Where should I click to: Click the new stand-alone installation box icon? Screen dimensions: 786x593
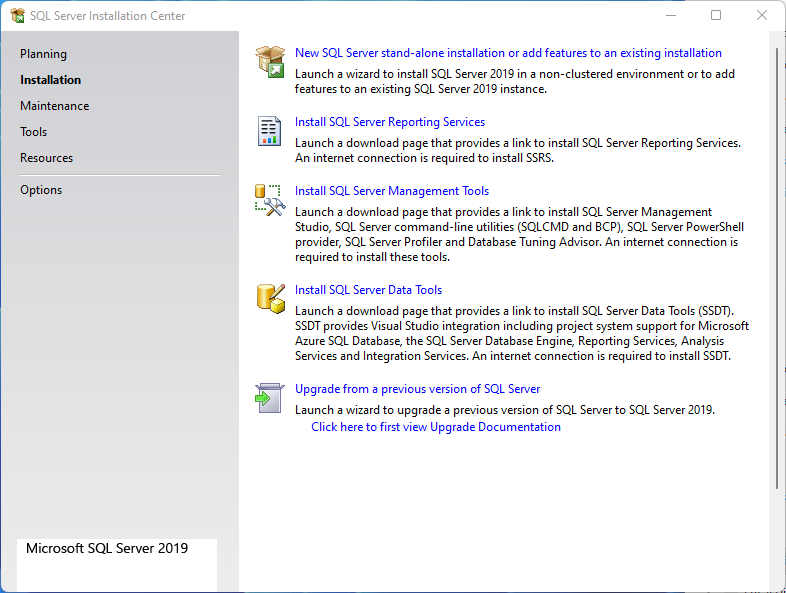pyautogui.click(x=270, y=62)
